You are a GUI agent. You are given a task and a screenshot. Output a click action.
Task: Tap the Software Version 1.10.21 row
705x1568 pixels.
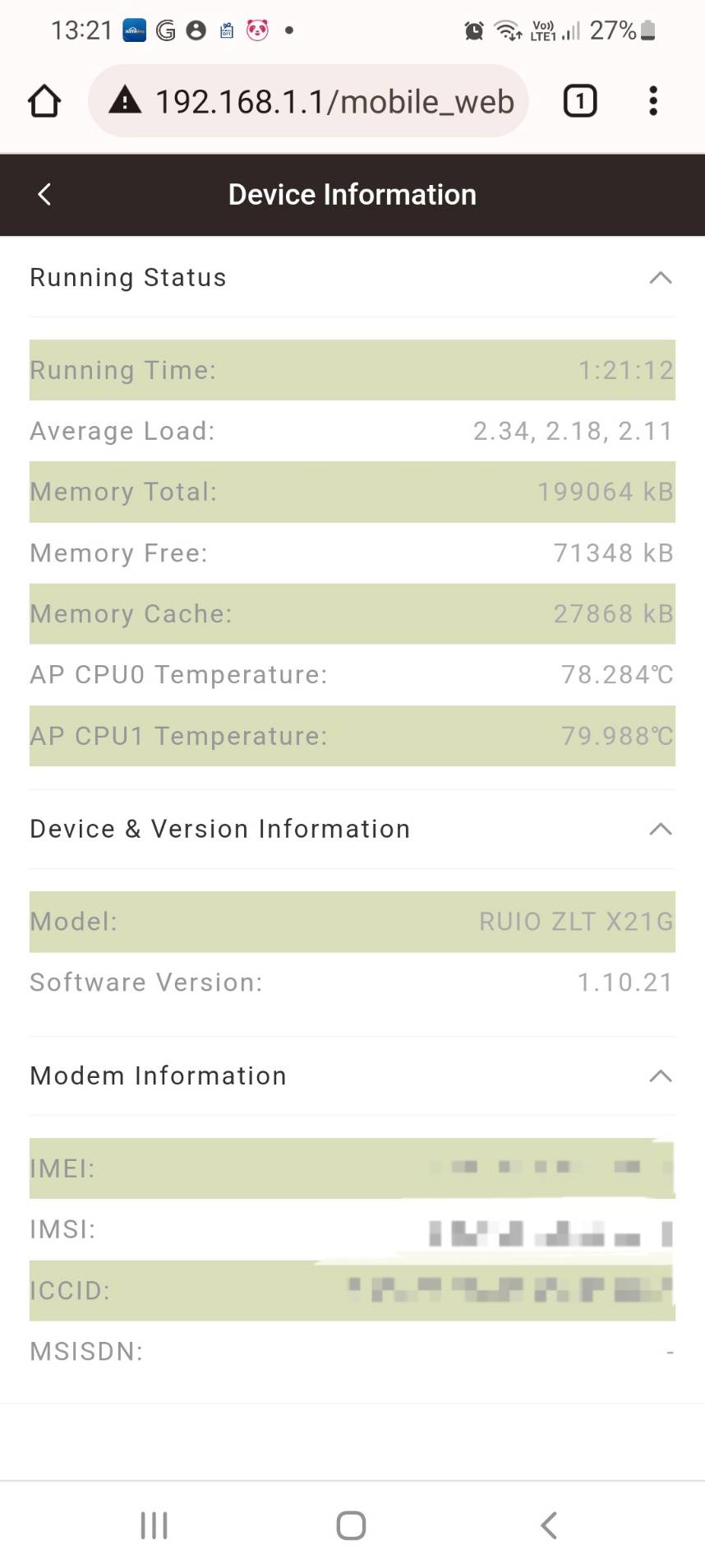pos(352,983)
